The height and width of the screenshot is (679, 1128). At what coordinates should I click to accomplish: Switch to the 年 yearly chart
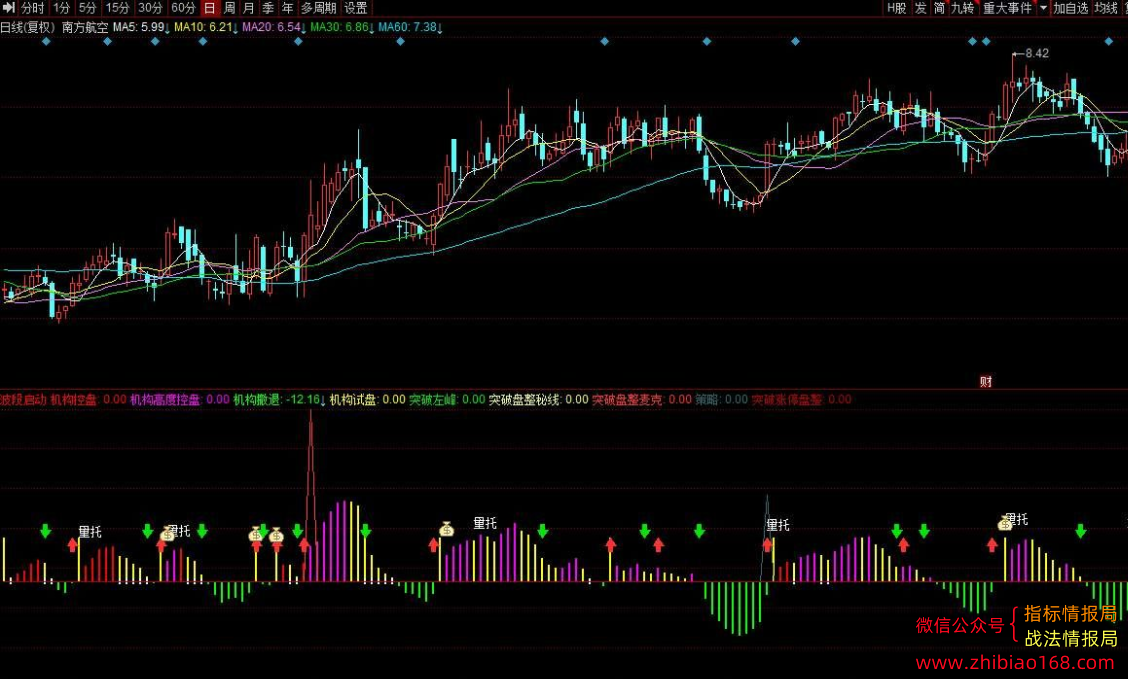coord(287,8)
